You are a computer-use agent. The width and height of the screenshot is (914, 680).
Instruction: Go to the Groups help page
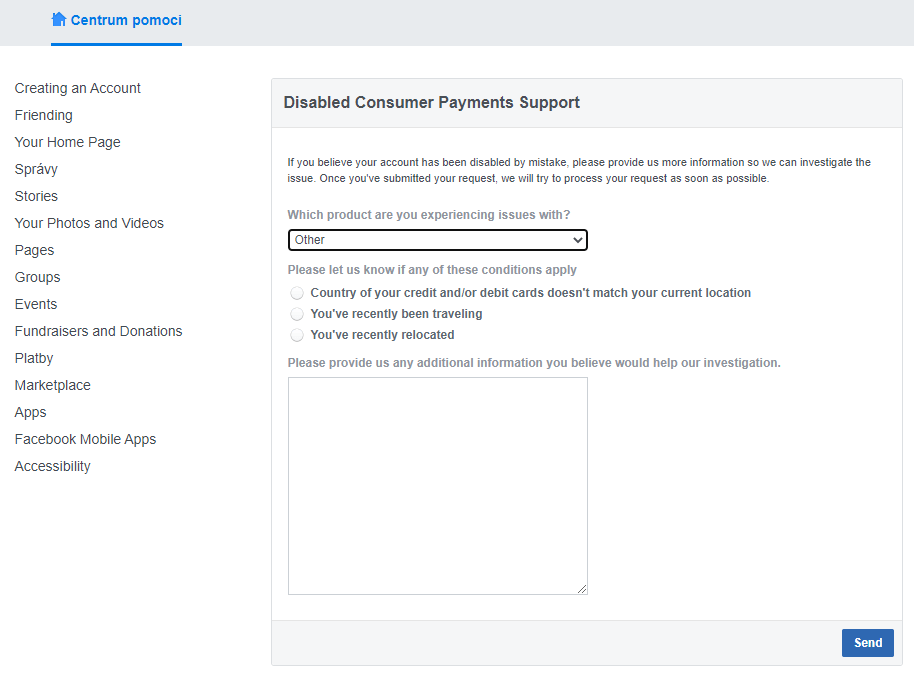tap(37, 277)
